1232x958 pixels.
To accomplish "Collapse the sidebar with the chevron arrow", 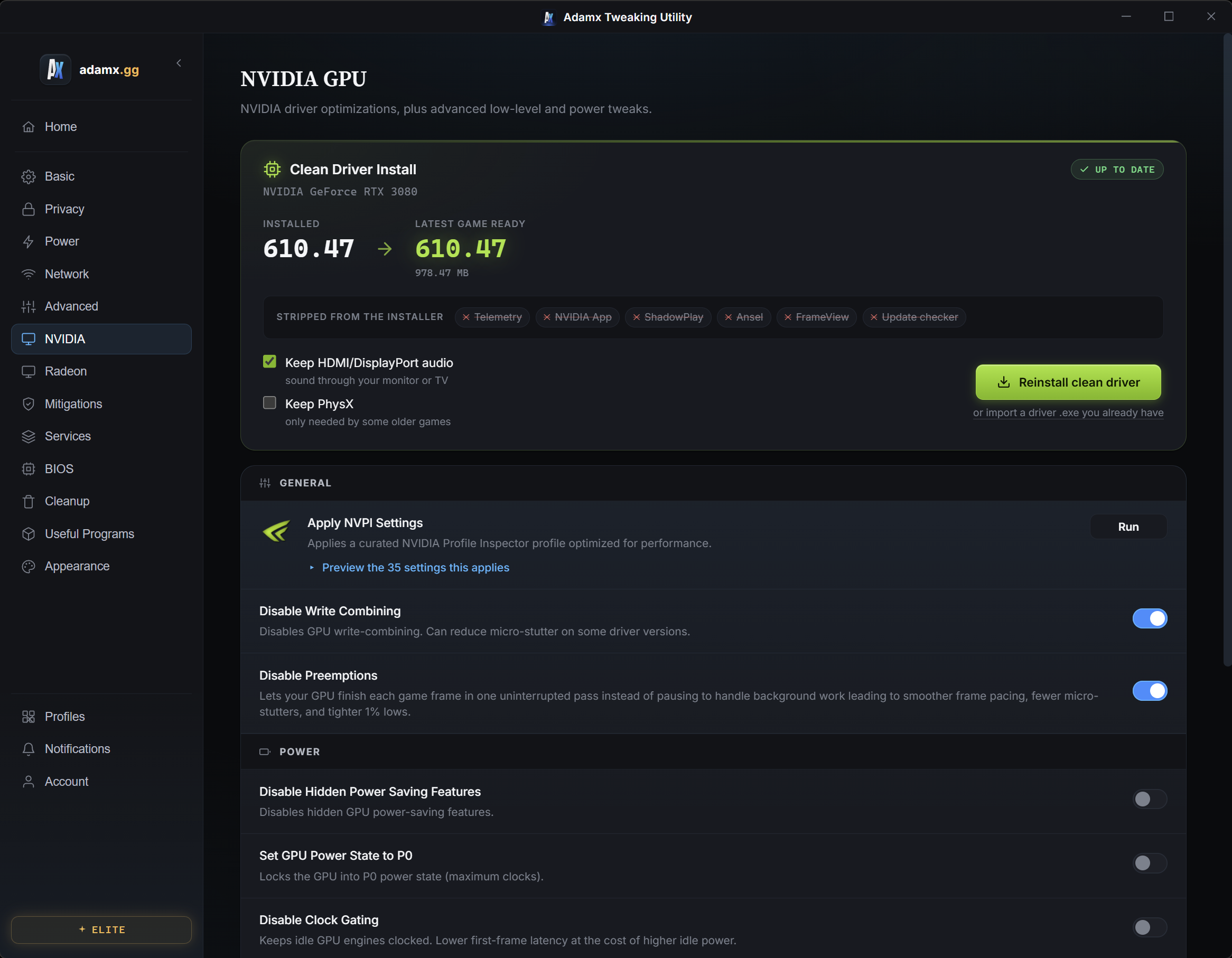I will (x=179, y=63).
